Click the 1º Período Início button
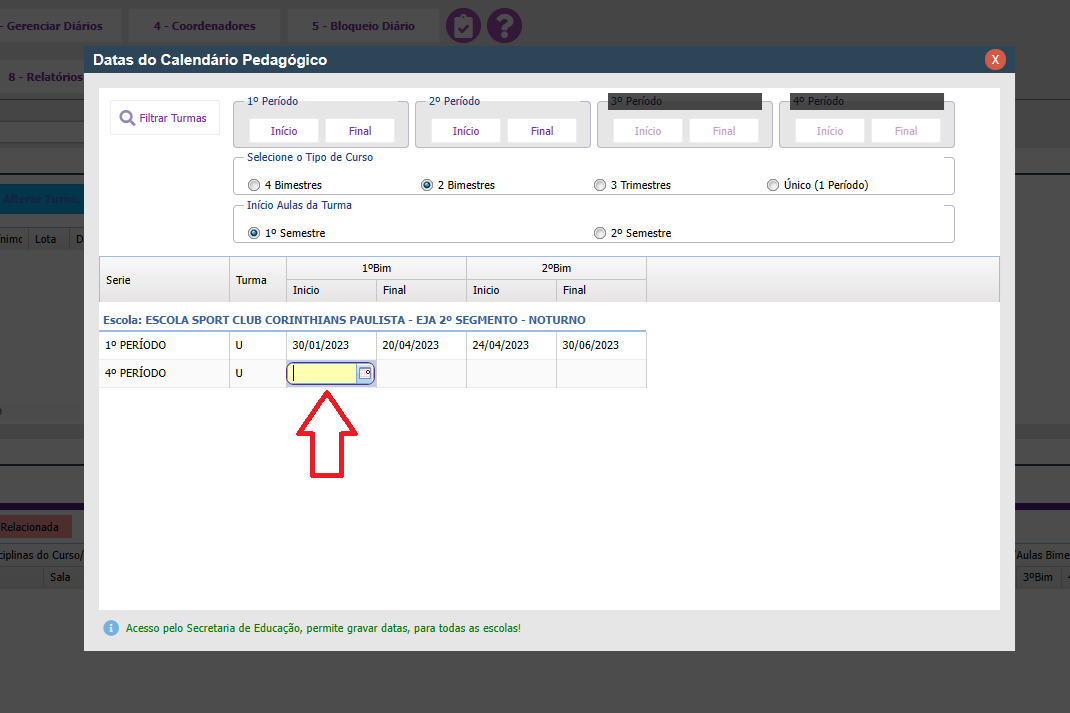 (284, 131)
